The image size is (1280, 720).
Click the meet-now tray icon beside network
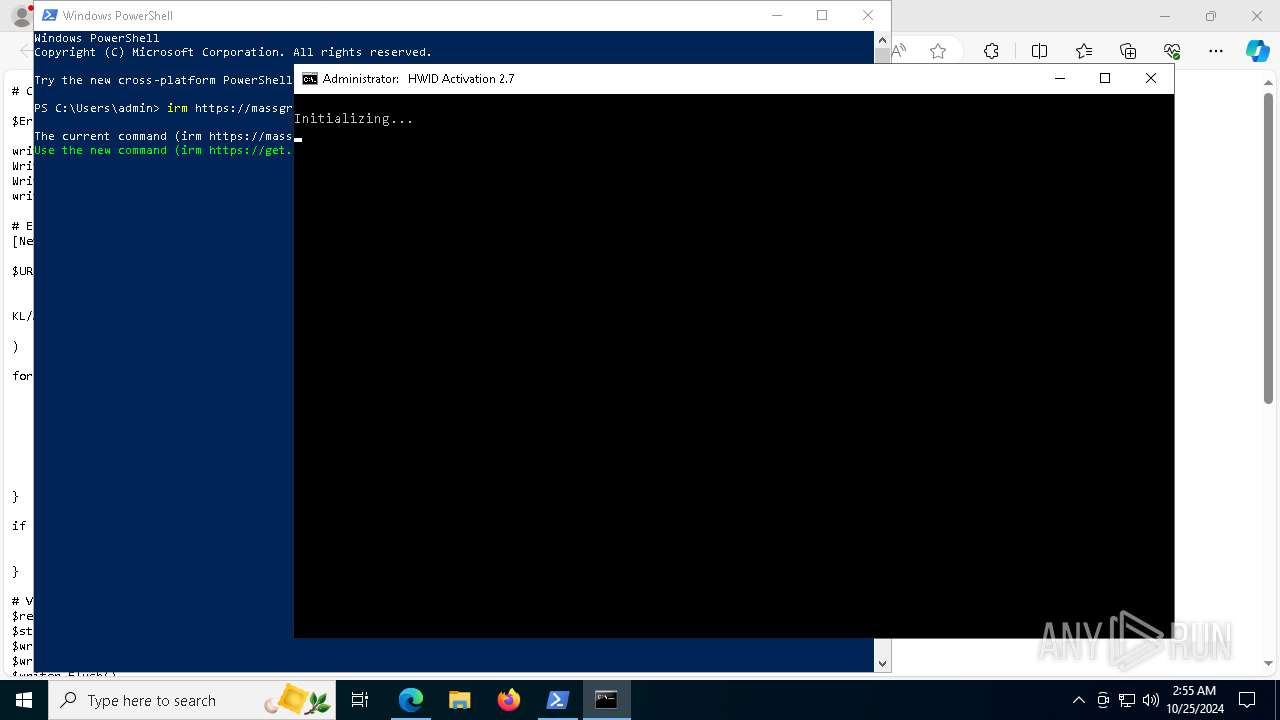1103,700
